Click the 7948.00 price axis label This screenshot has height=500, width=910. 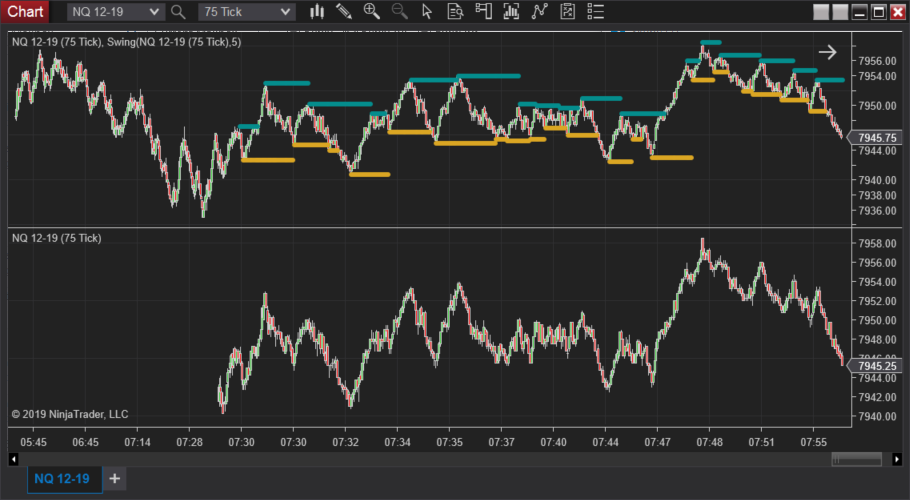pos(877,339)
